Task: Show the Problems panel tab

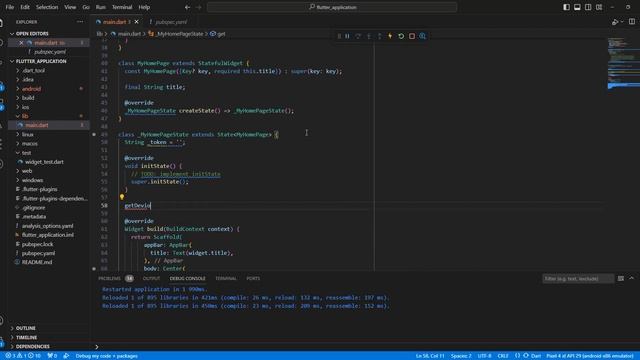Action: coord(110,278)
